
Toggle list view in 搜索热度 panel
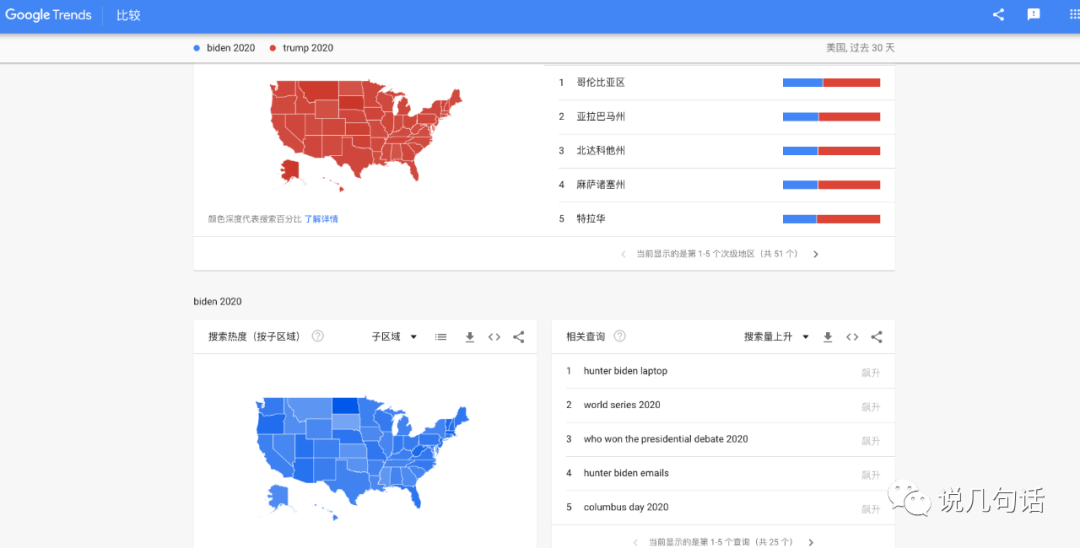tap(441, 337)
